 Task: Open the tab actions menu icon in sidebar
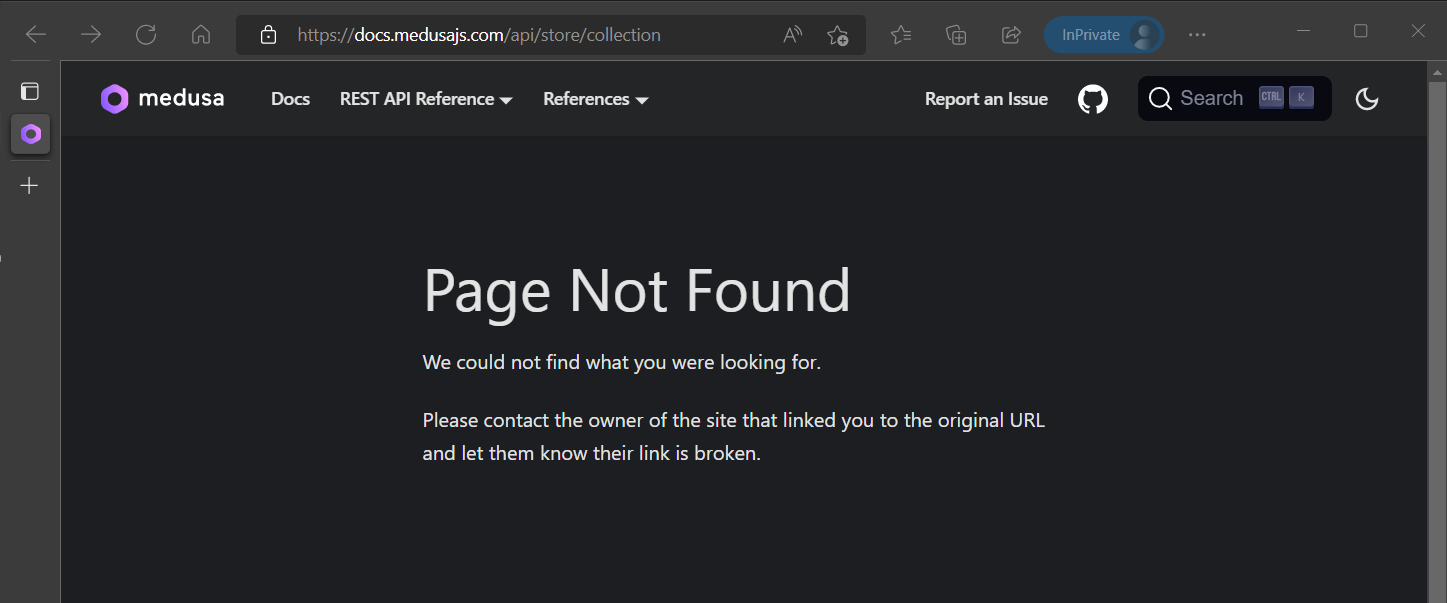[x=30, y=91]
